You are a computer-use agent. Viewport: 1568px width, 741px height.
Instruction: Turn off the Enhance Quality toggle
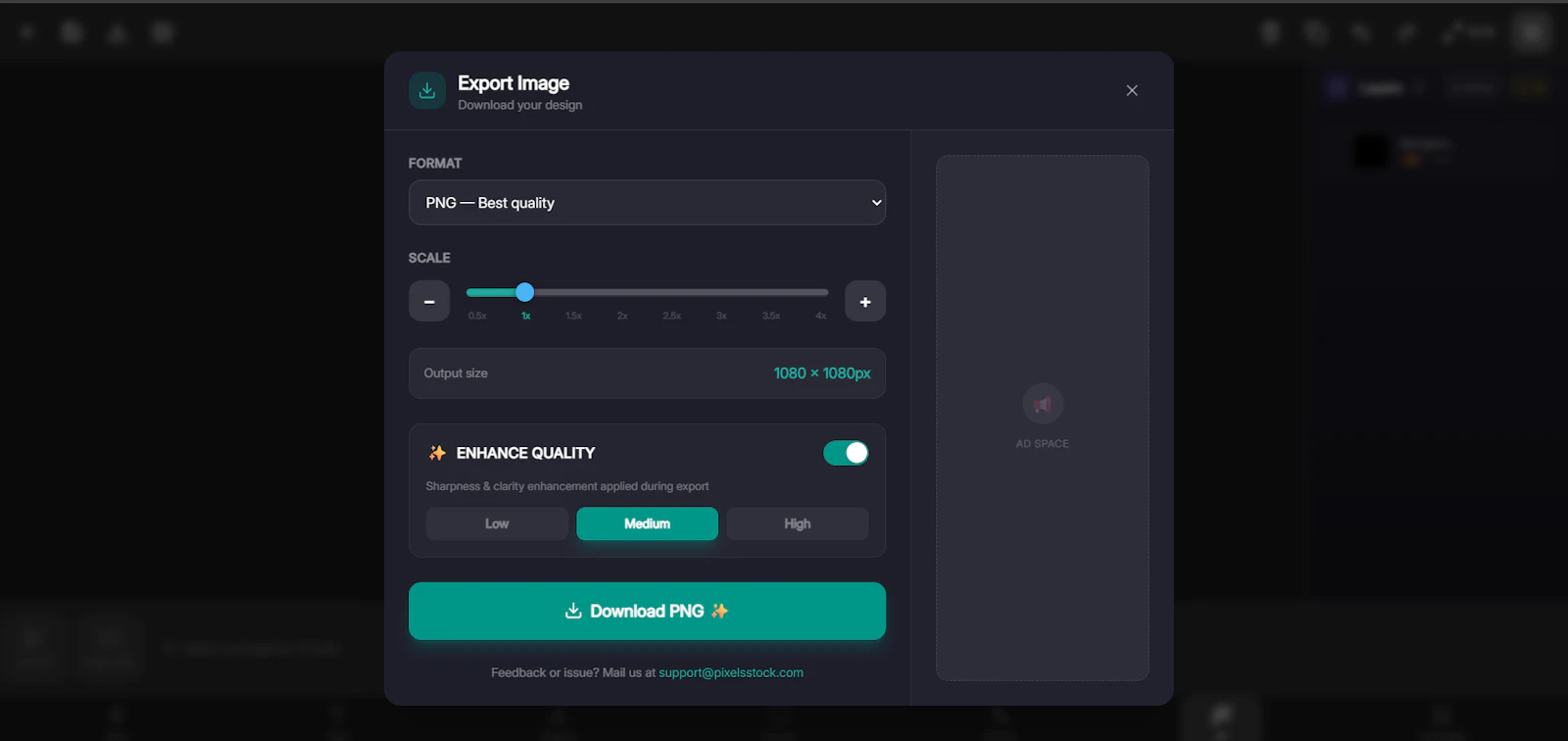pyautogui.click(x=846, y=453)
